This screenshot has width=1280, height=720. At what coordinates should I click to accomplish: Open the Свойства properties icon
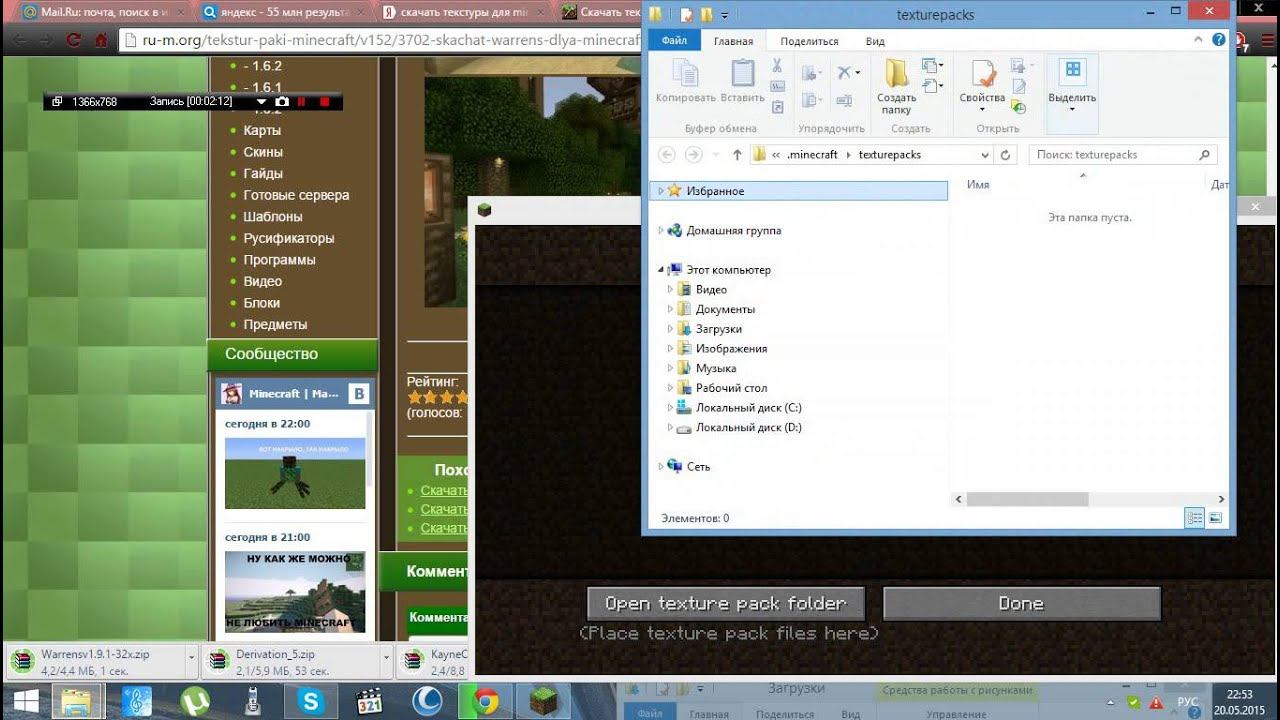(982, 74)
